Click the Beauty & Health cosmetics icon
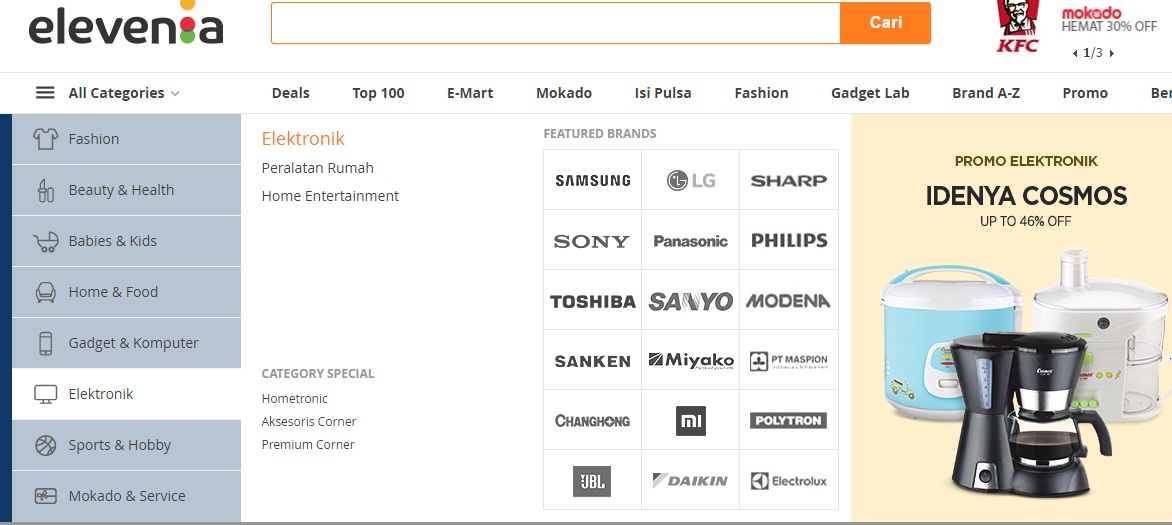Viewport: 1172px width, 525px height. (46, 190)
